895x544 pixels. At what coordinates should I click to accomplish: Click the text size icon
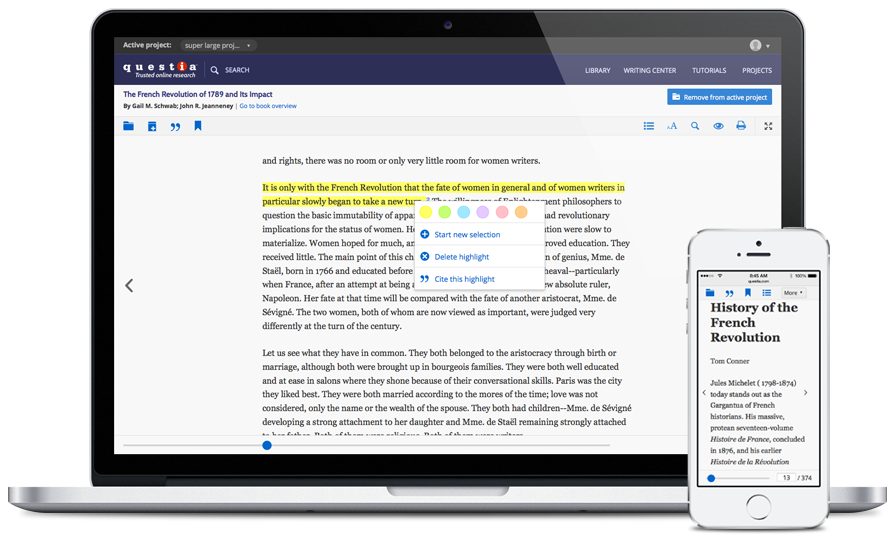(x=672, y=126)
